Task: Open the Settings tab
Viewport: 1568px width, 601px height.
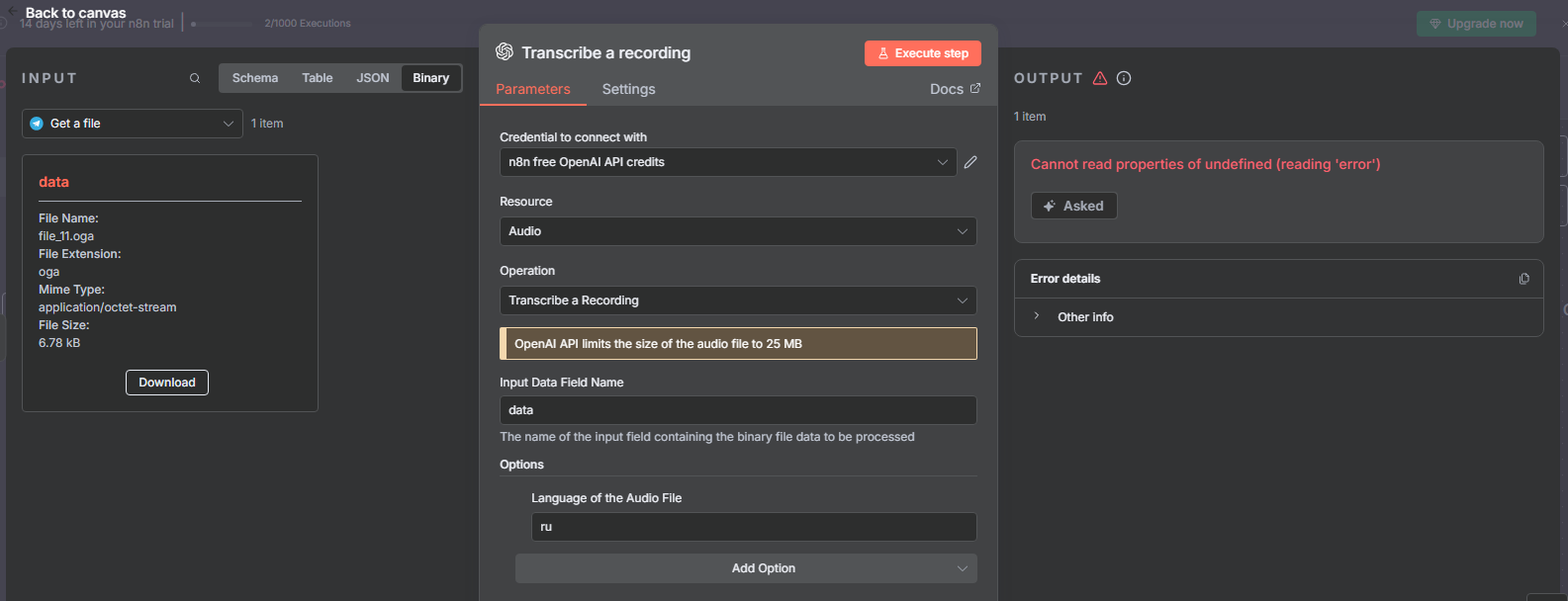Action: 628,89
